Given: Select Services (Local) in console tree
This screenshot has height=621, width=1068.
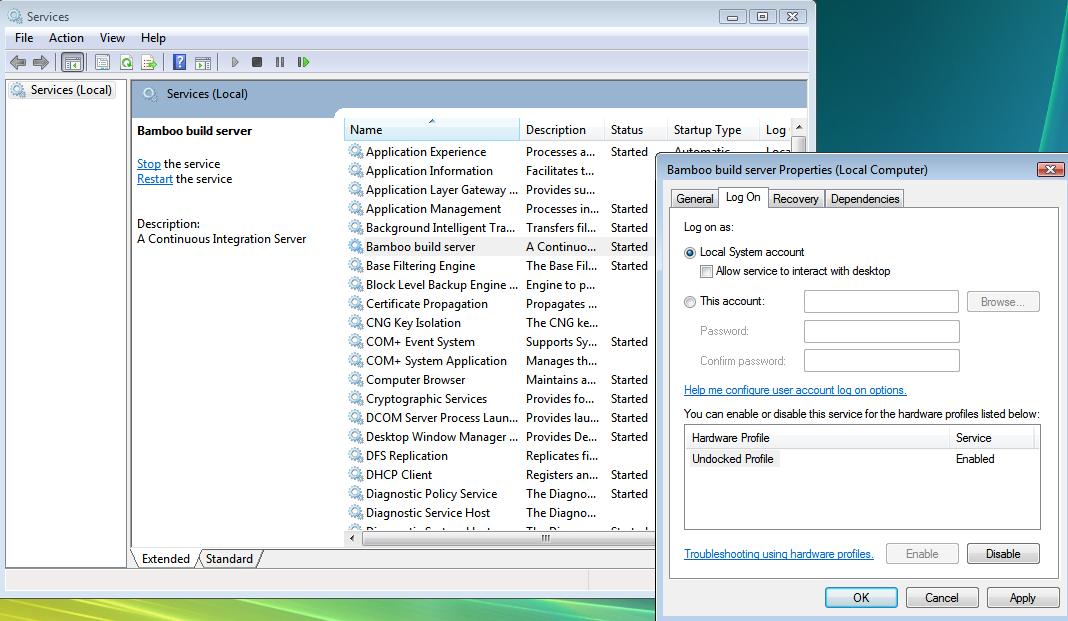Looking at the screenshot, I should pyautogui.click(x=61, y=90).
